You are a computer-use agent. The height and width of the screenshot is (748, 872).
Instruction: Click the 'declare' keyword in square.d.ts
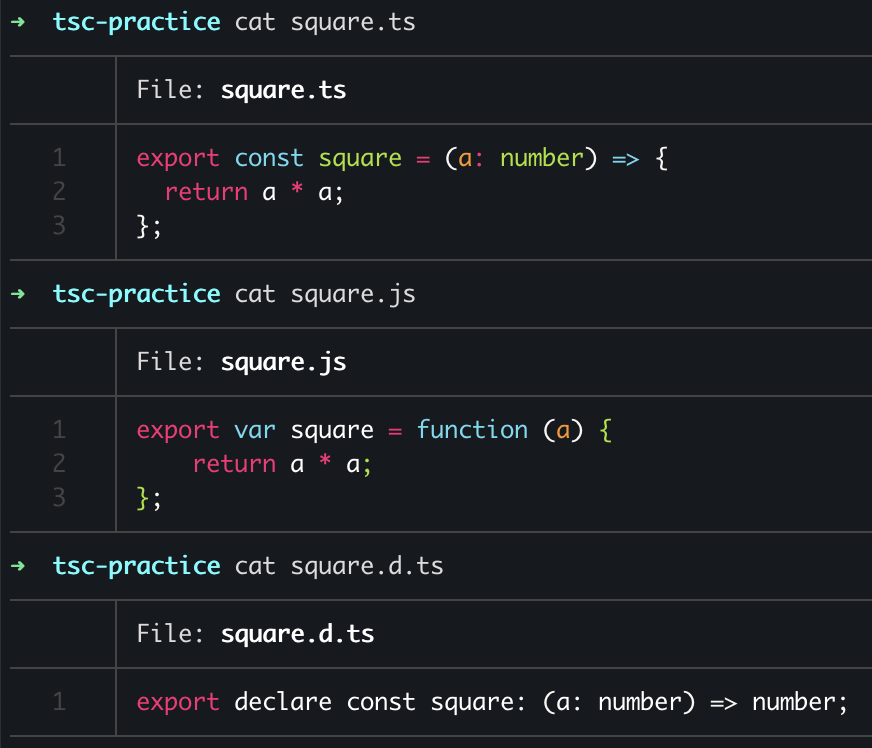coord(283,702)
